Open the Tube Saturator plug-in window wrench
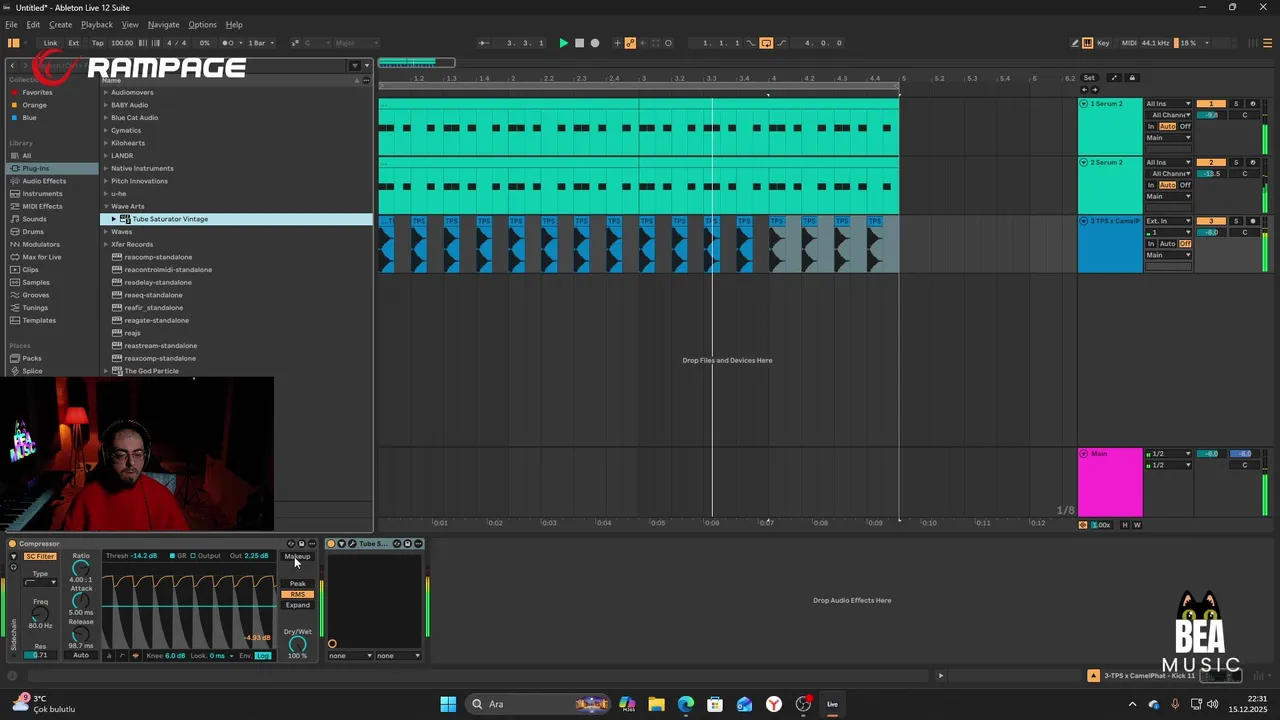1280x720 pixels. (x=352, y=543)
